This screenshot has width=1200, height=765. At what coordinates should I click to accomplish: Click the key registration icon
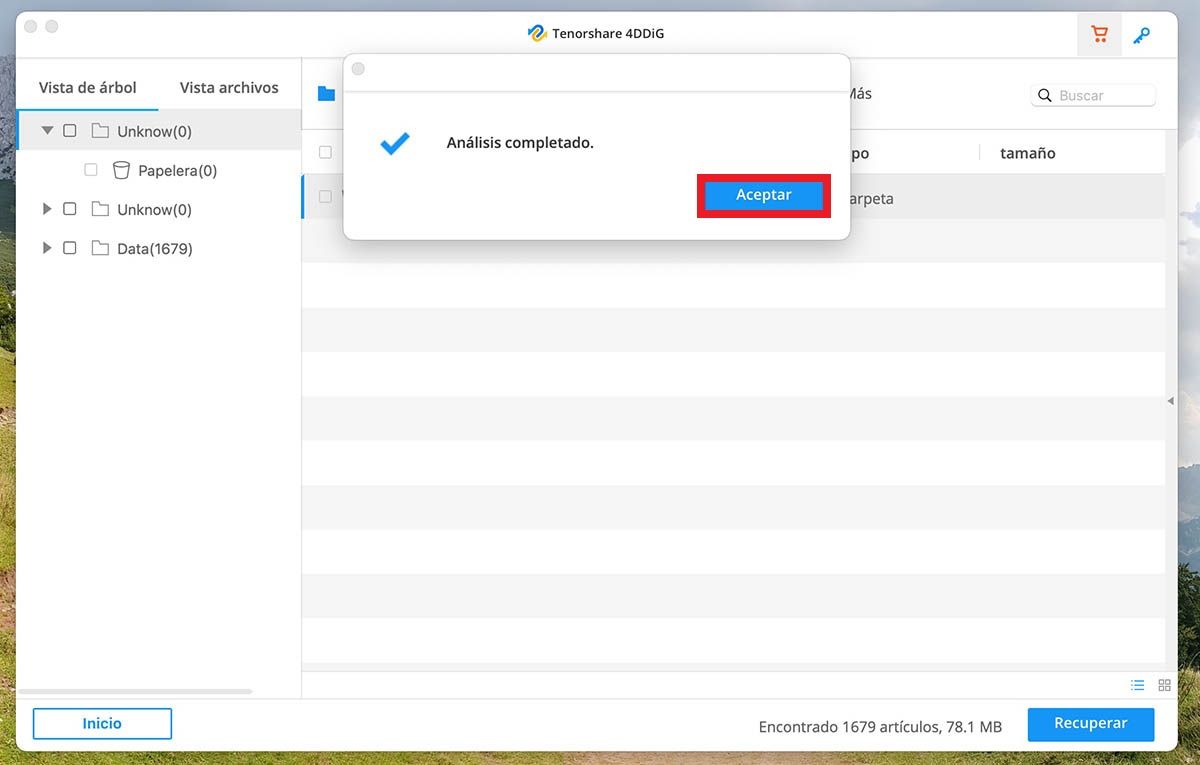click(1141, 35)
